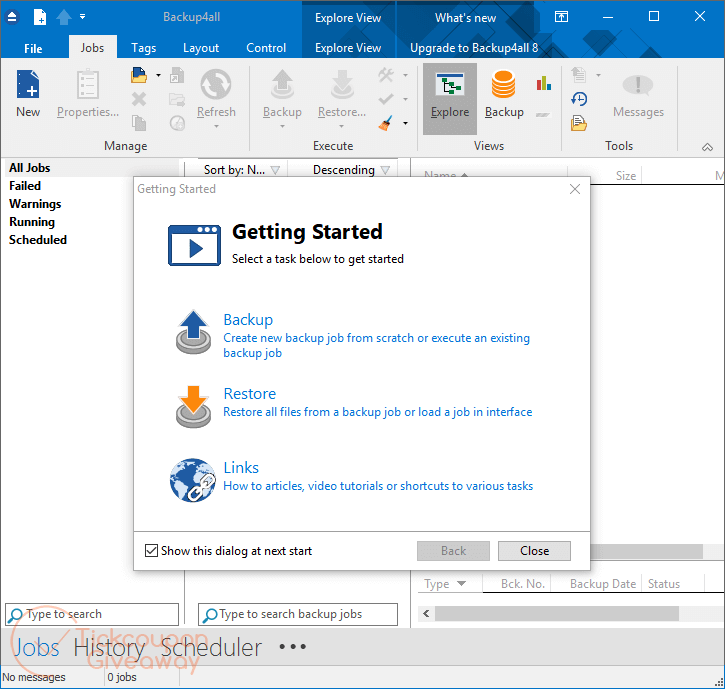Click the quick access blue up arrow icon

tap(64, 17)
